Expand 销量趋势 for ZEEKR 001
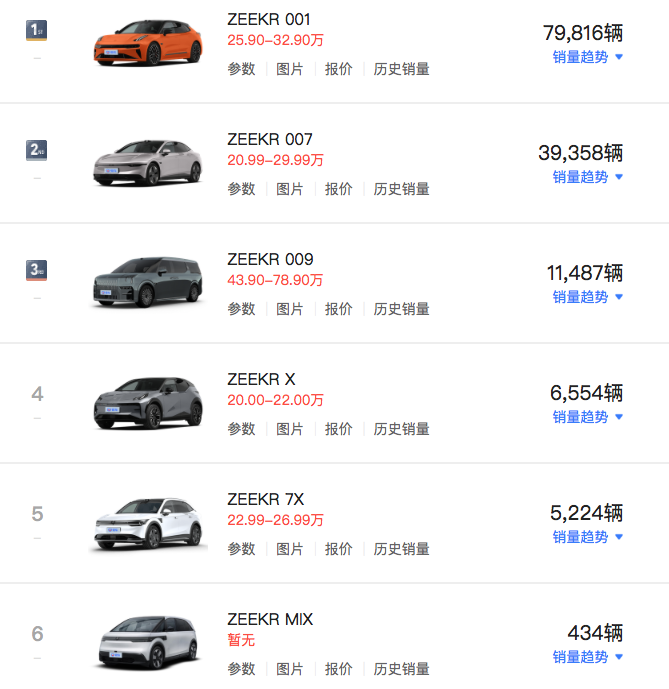 point(587,57)
